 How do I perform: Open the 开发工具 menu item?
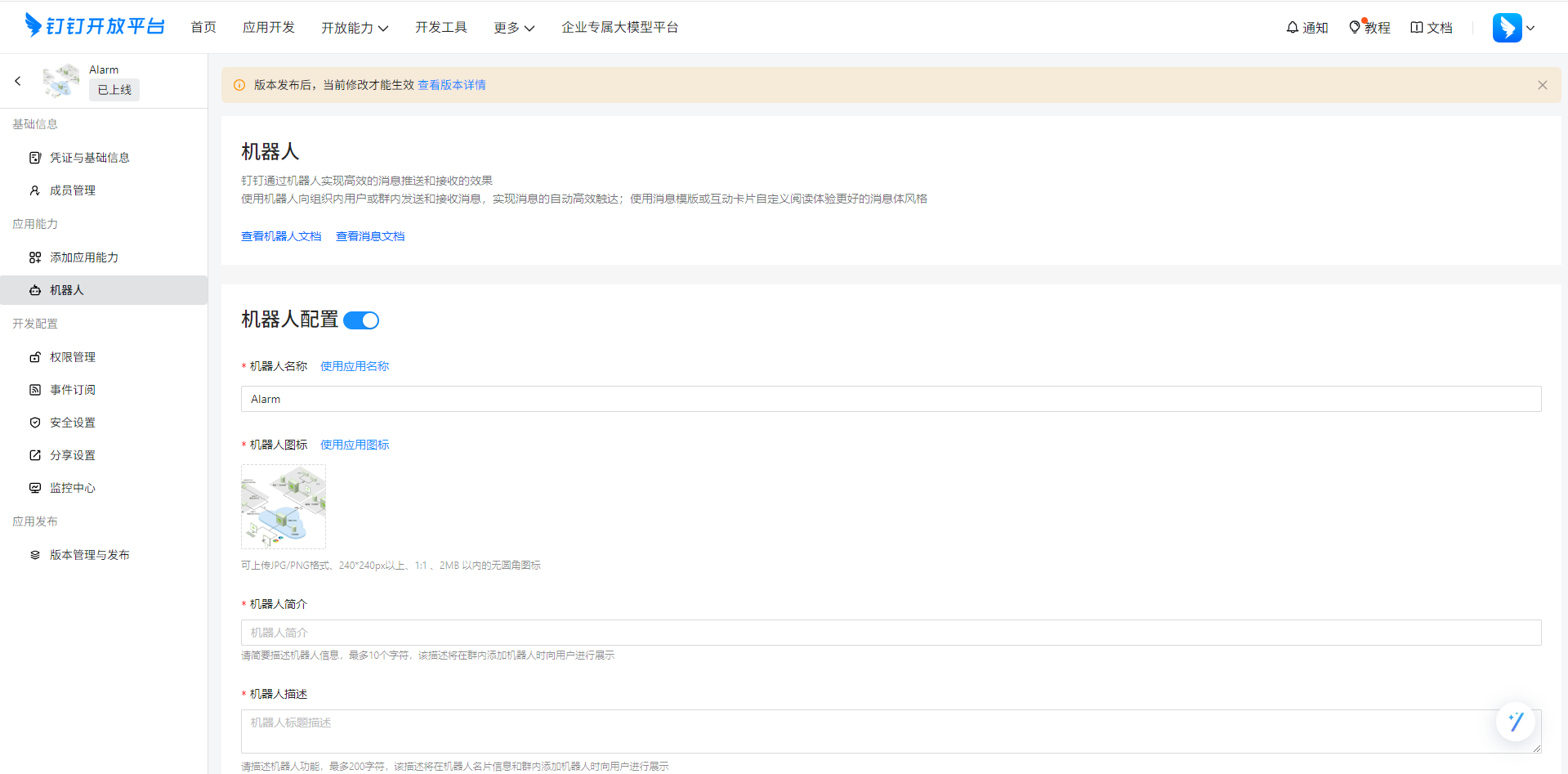pos(441,27)
